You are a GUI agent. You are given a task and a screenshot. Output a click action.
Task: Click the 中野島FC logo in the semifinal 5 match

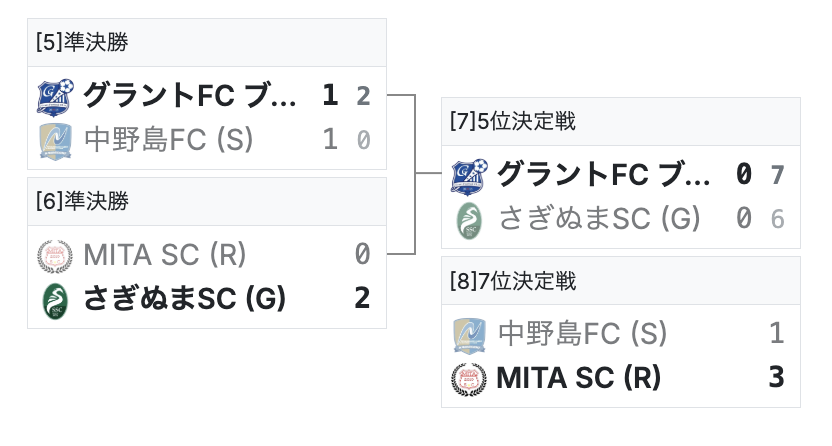coord(54,140)
